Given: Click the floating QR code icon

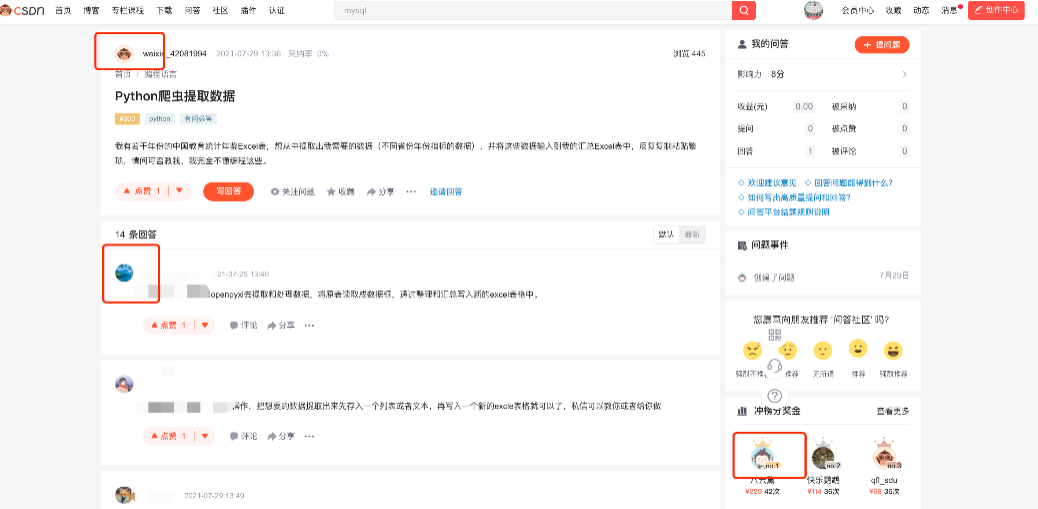Looking at the screenshot, I should (775, 335).
